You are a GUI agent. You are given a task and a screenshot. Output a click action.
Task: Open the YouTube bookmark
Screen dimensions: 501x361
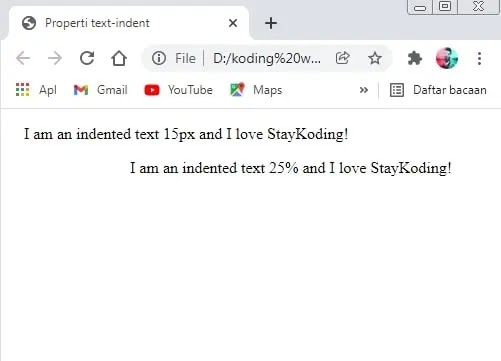[179, 90]
